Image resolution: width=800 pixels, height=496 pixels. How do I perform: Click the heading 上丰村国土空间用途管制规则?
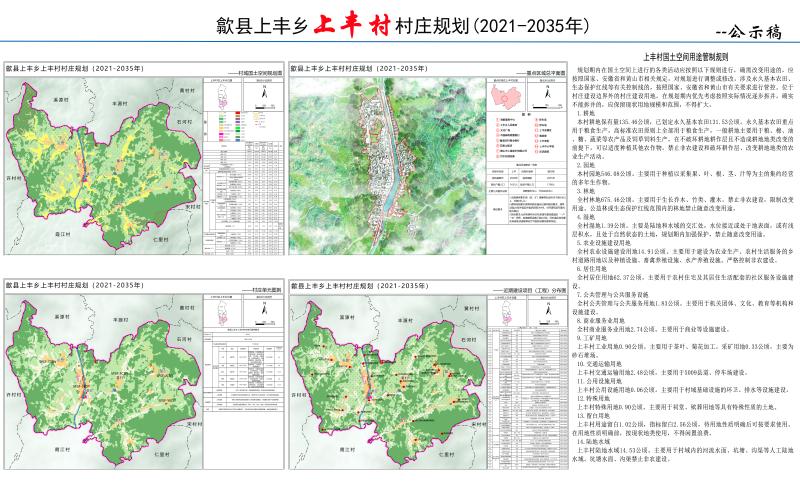pos(686,59)
